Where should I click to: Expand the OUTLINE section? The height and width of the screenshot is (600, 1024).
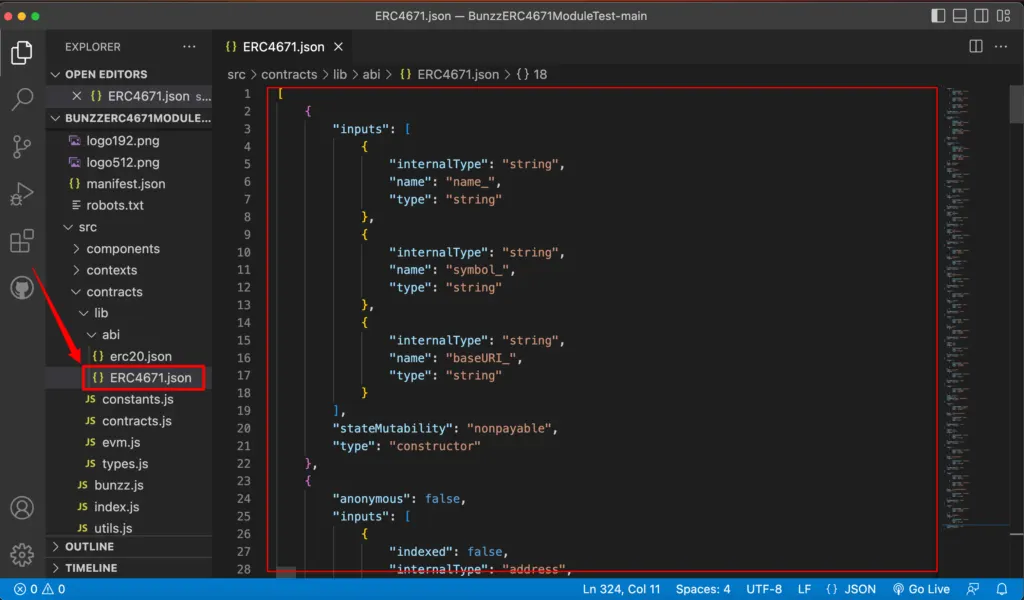pyautogui.click(x=90, y=547)
